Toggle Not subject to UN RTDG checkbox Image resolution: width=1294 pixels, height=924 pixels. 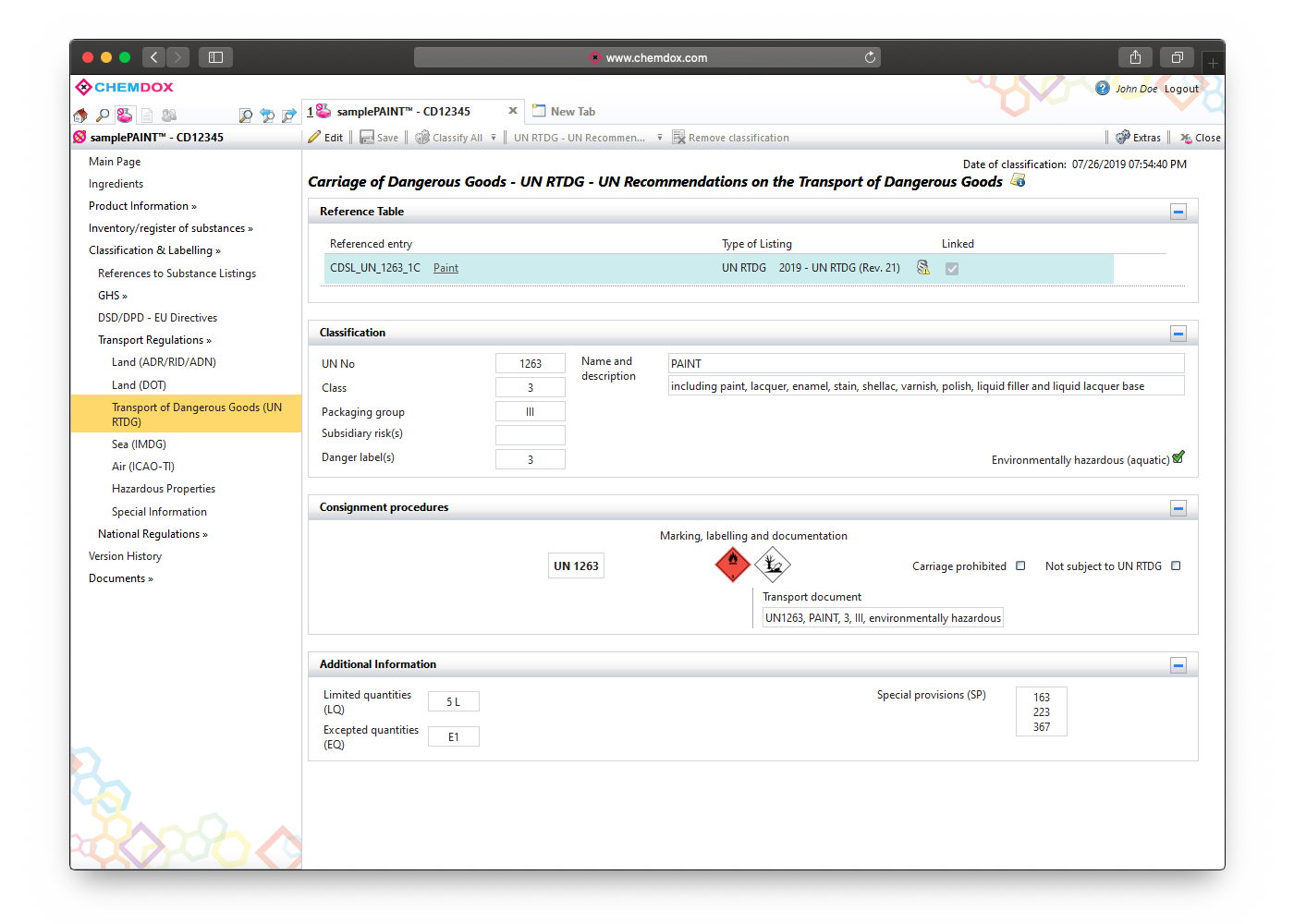[1176, 565]
